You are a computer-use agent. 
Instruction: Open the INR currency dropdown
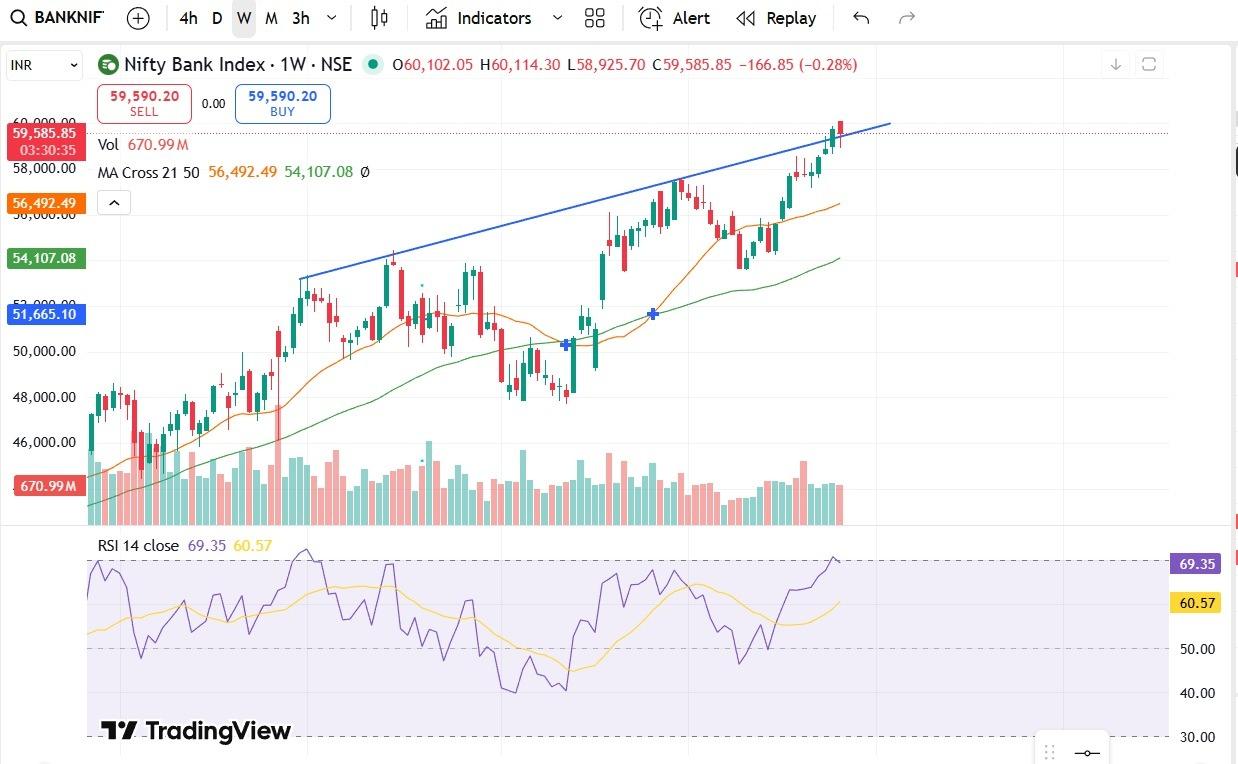[x=44, y=65]
